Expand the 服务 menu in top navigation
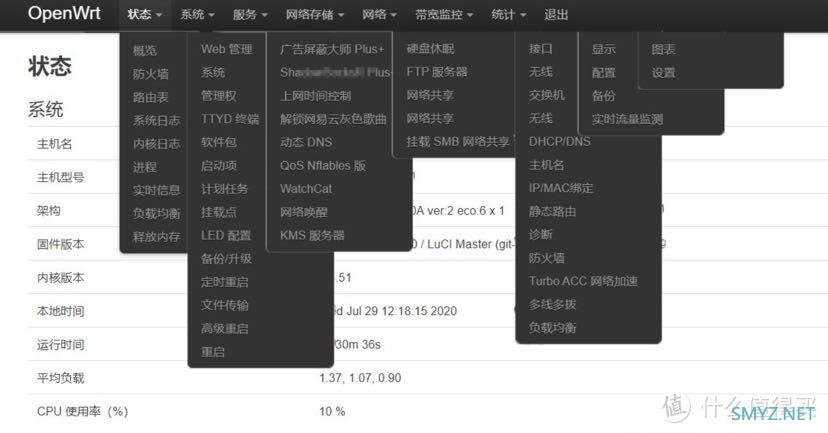 (x=250, y=15)
